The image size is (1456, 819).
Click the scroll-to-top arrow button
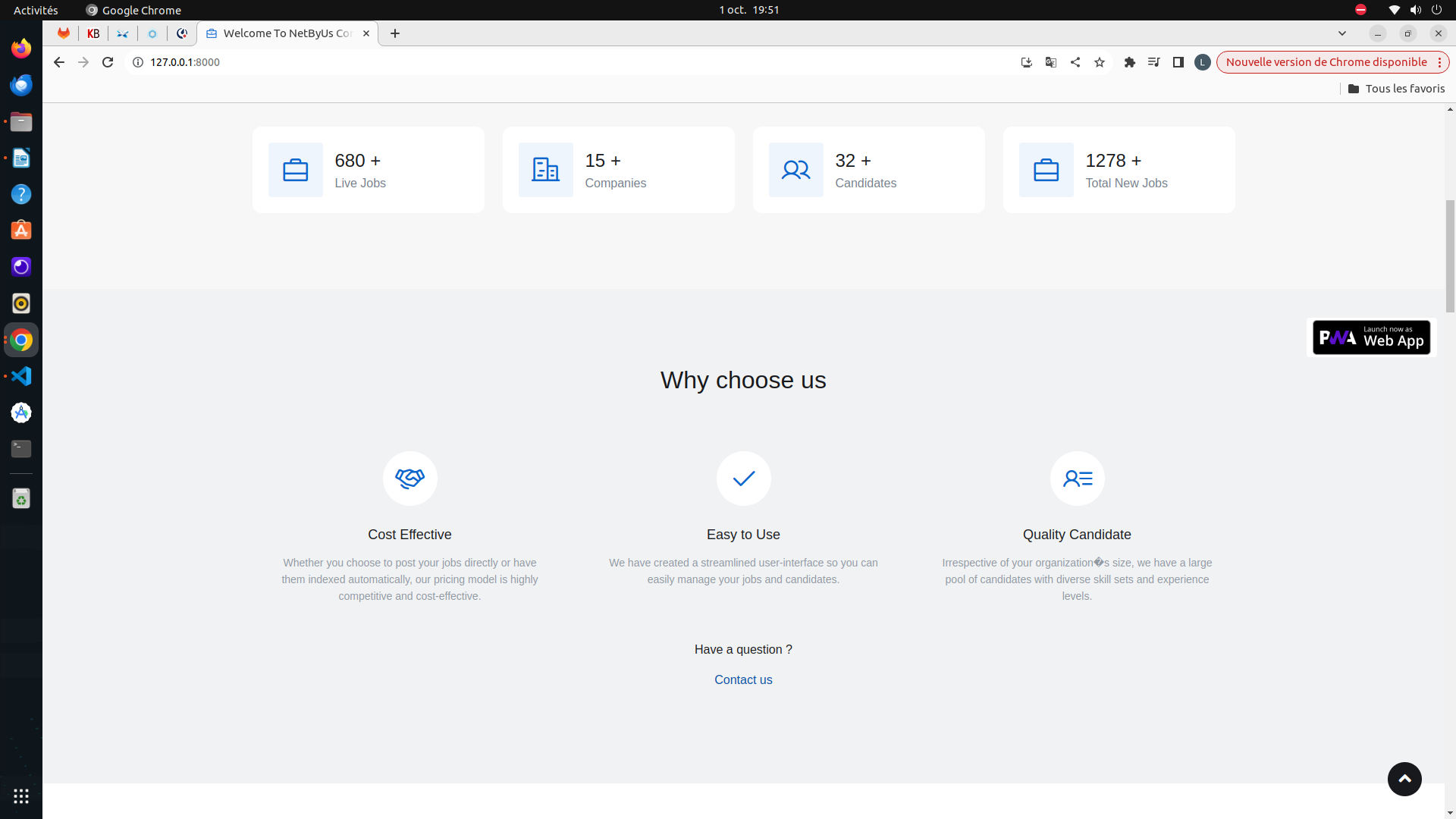pos(1404,779)
